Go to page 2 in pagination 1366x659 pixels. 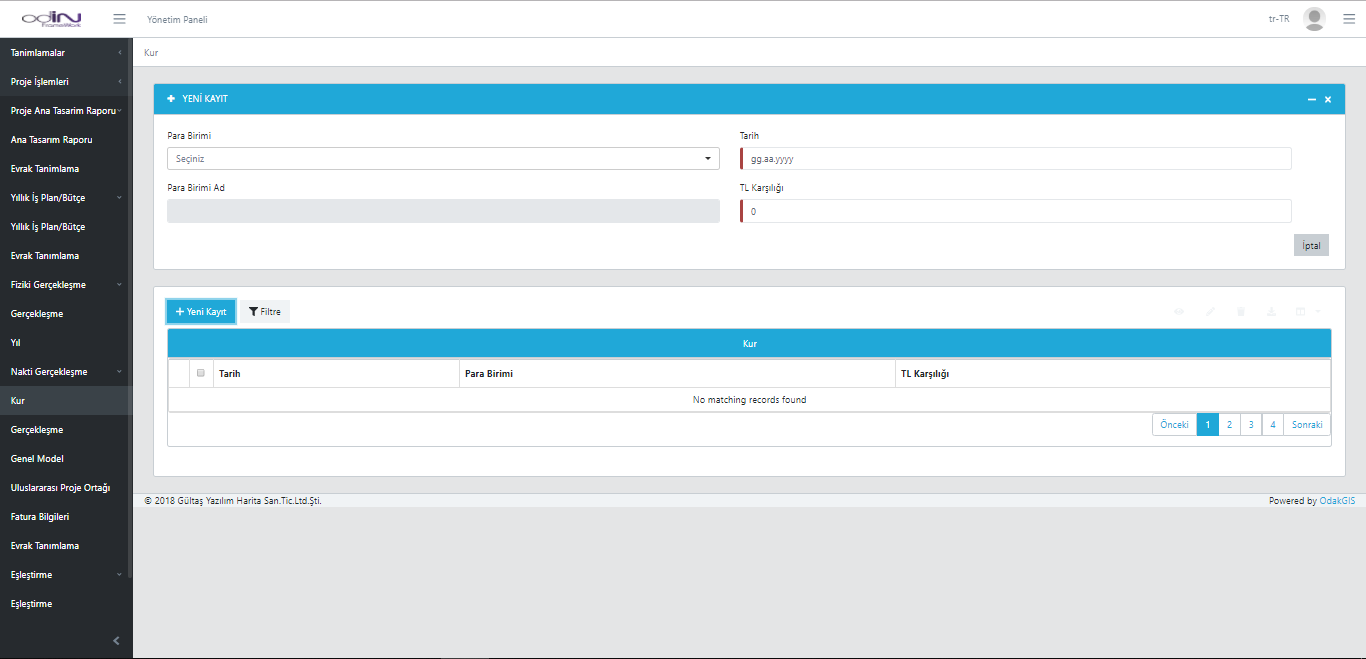click(x=1229, y=425)
